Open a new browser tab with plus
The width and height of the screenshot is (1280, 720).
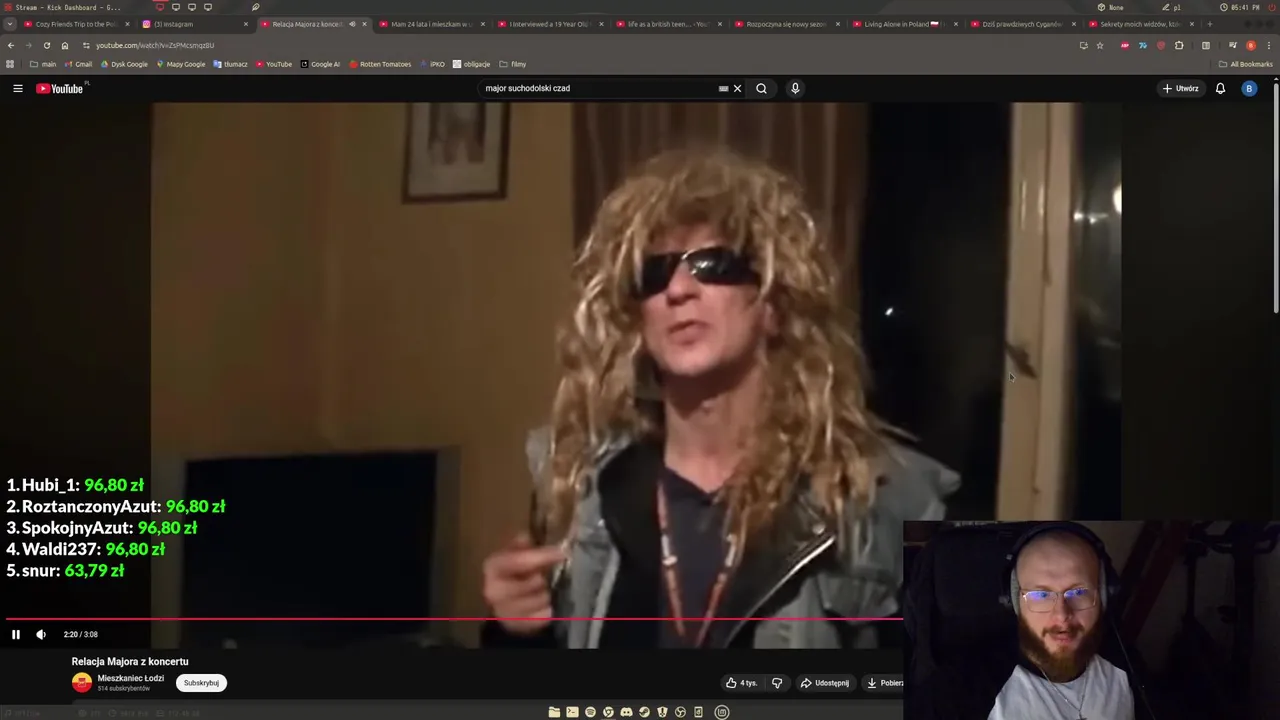coord(1209,24)
